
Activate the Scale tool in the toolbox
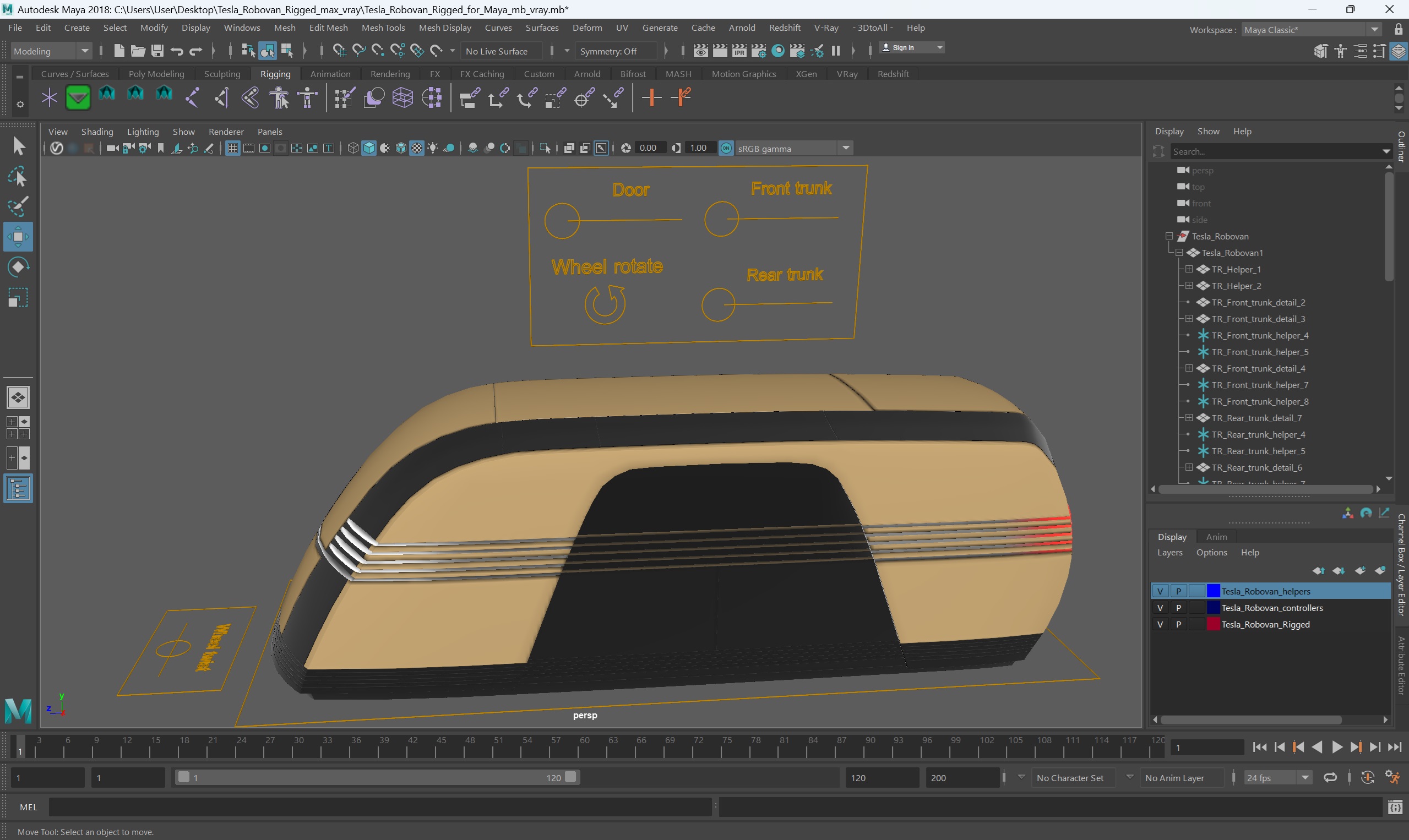(x=18, y=298)
